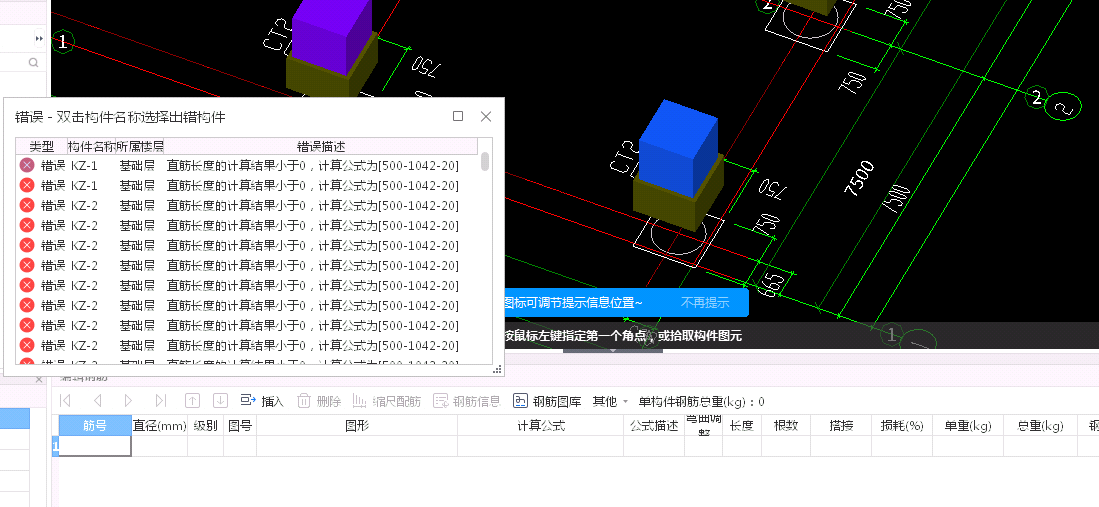
Task: Move rebar row down
Action: tap(220, 401)
